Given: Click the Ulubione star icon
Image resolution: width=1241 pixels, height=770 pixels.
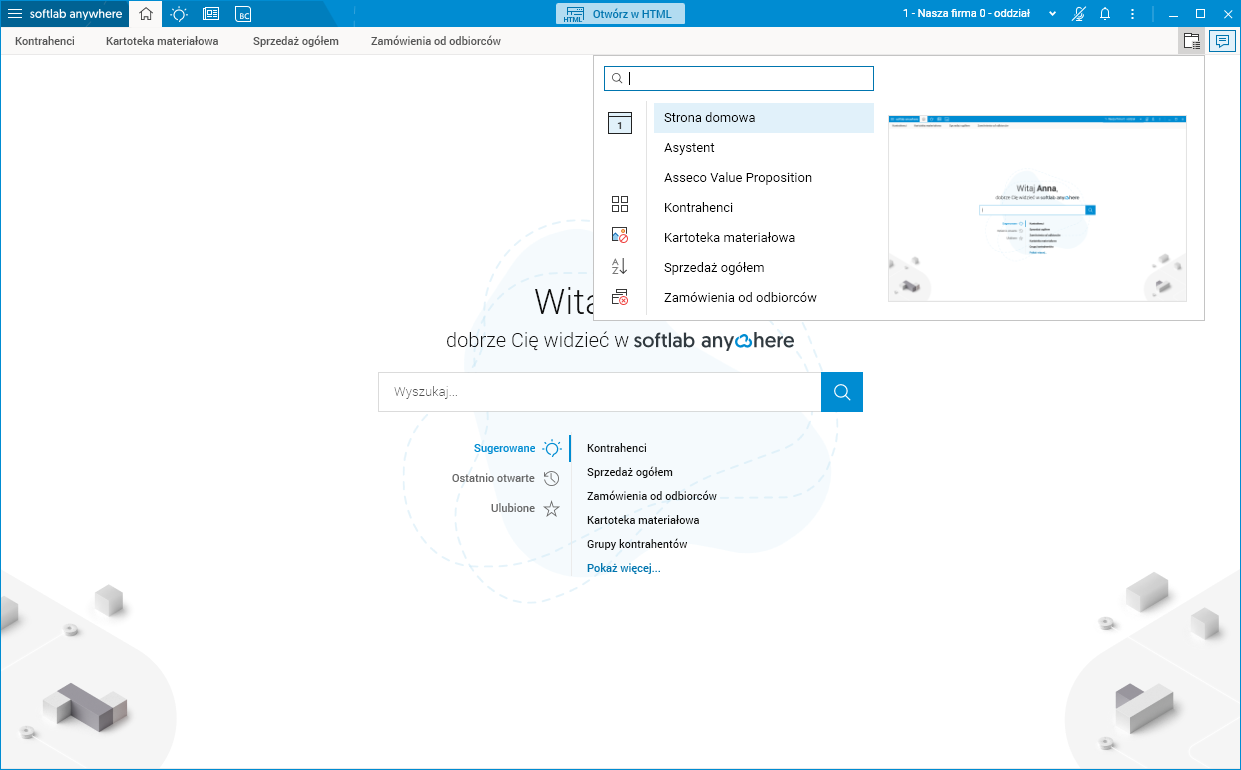Looking at the screenshot, I should [552, 509].
